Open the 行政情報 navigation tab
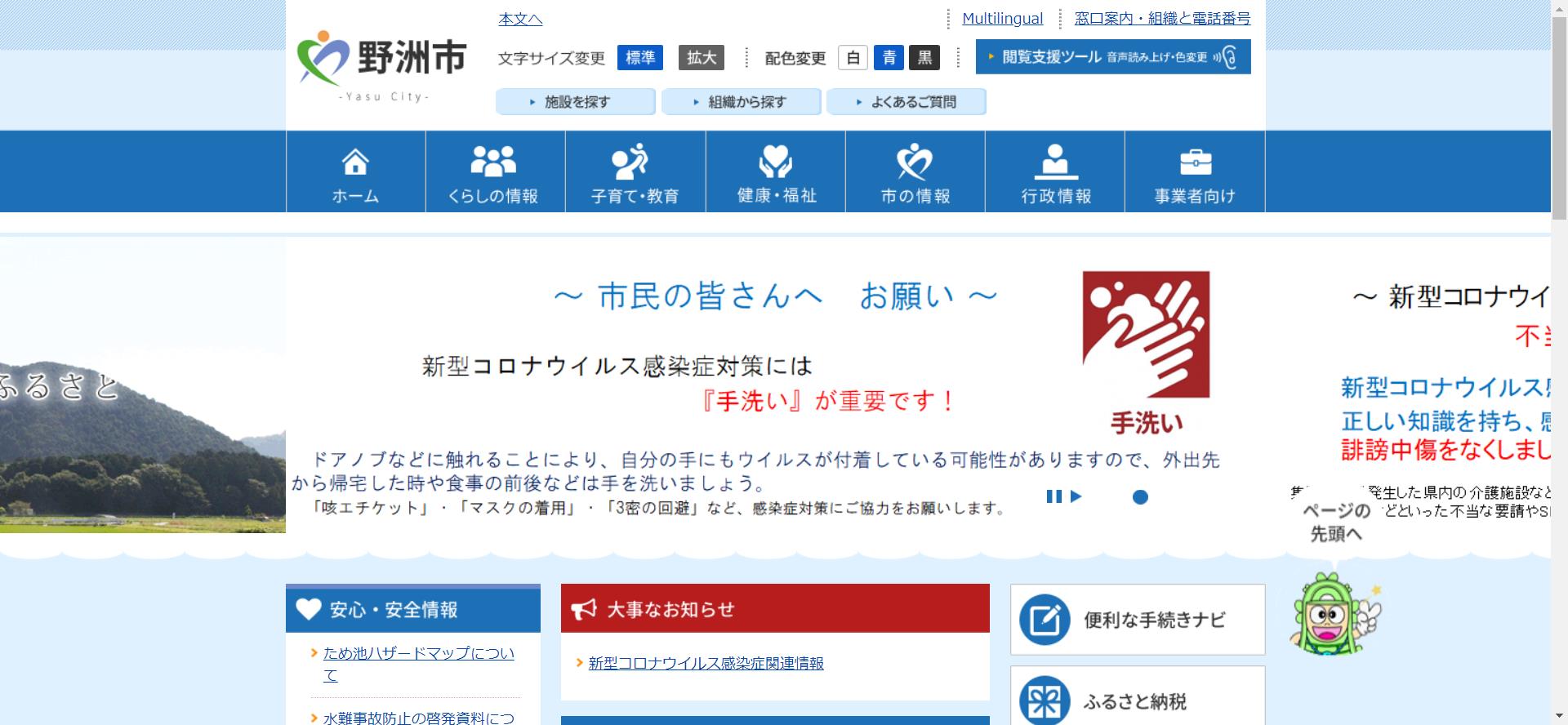1568x725 pixels. [x=1055, y=171]
